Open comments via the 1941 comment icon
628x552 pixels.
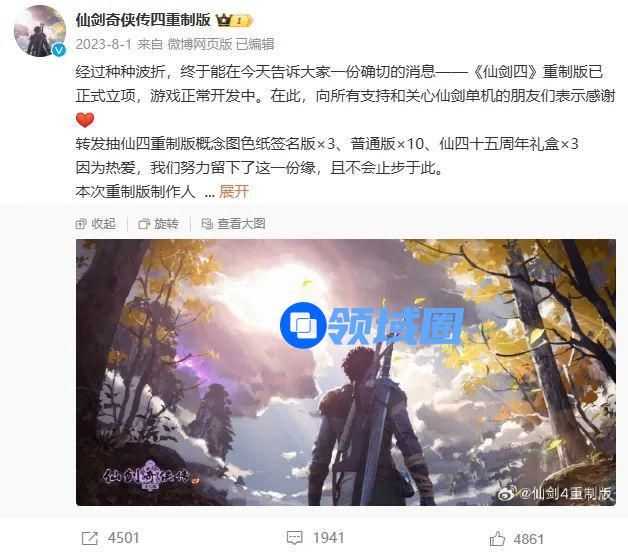294,538
